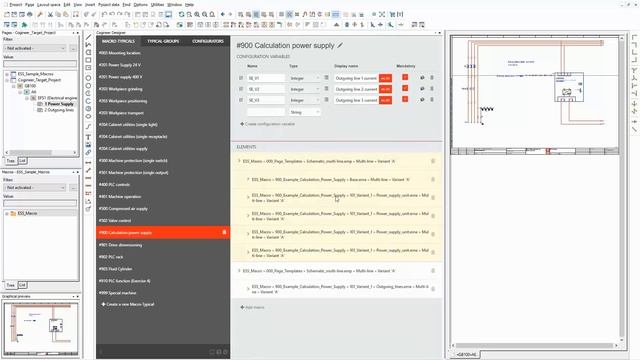Open the Type dropdown for SE_V2
Screen dimensions: 640x360
tap(304, 89)
